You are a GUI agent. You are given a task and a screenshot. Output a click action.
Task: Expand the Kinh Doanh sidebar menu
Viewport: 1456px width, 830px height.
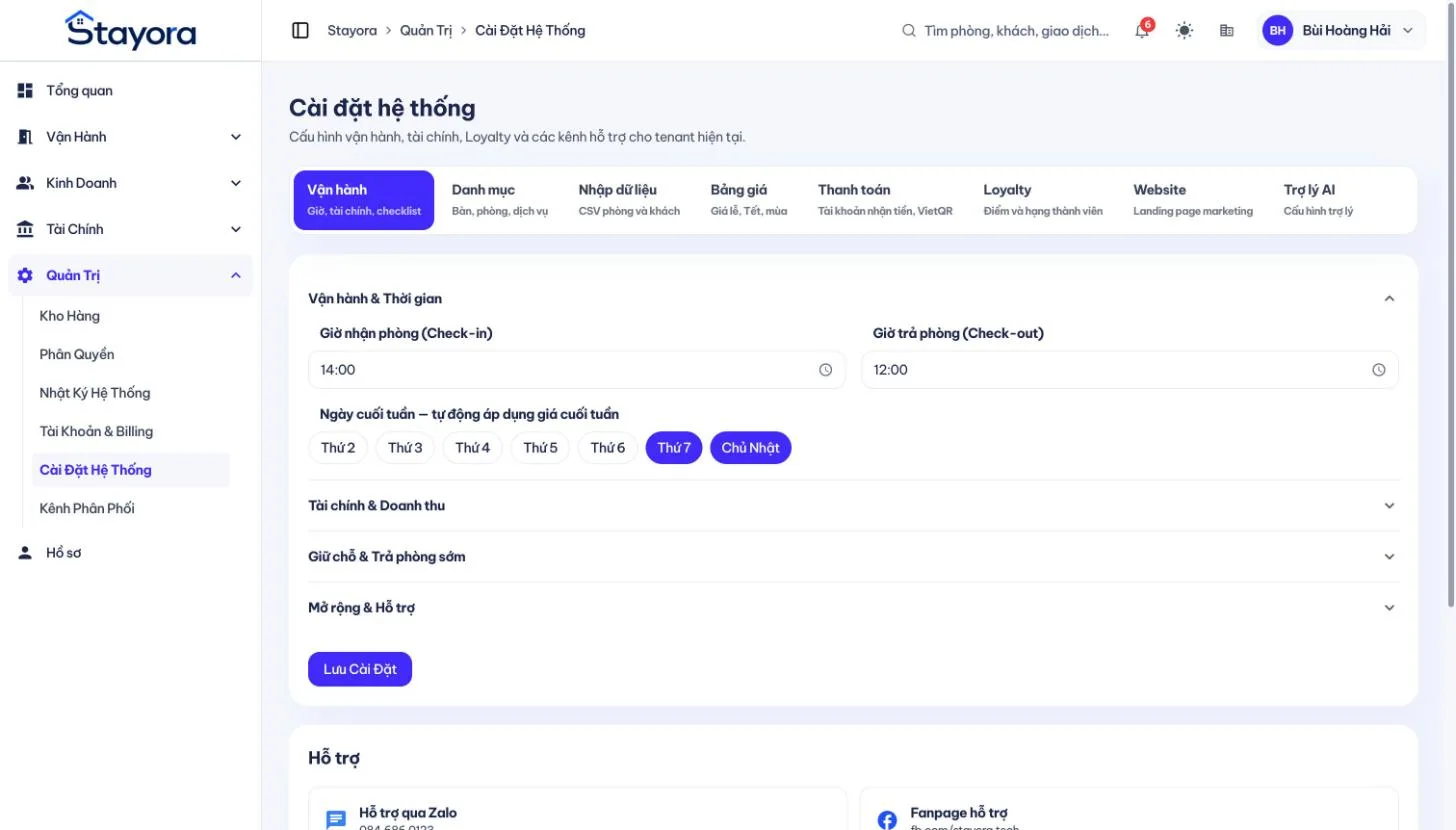(x=236, y=183)
